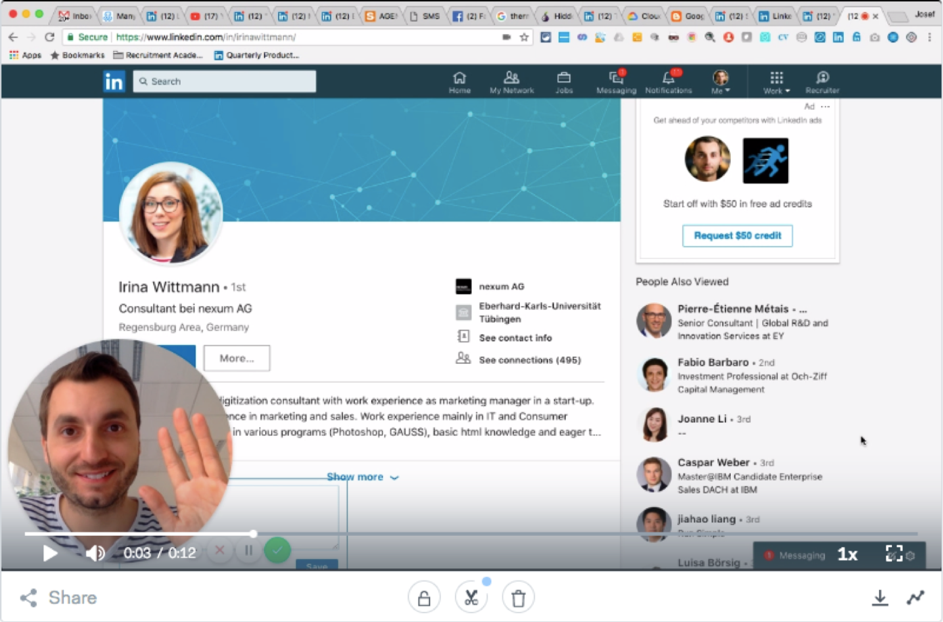Download the video recording
The image size is (943, 622).
(x=880, y=598)
